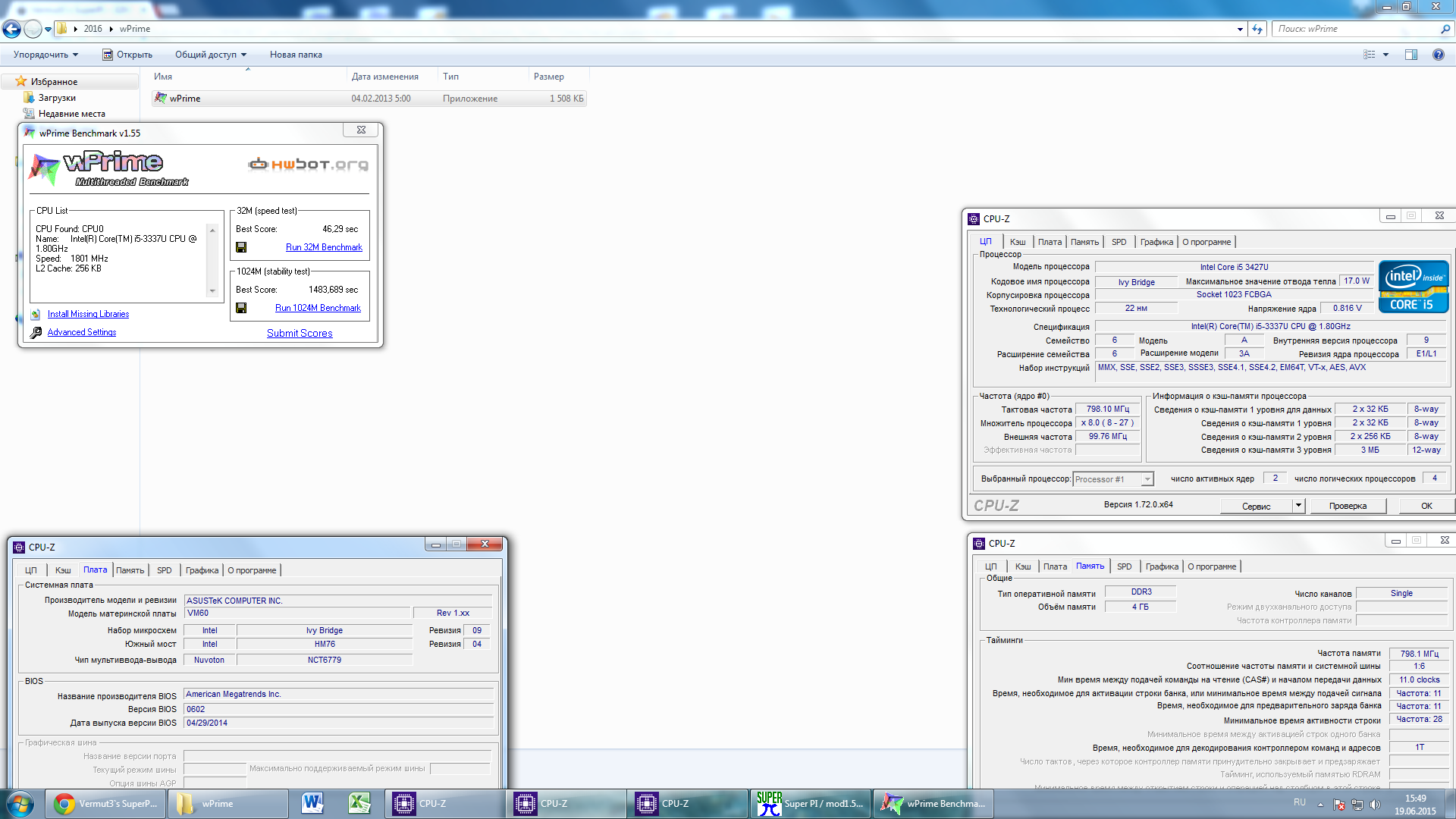Click the Install Missing Libraries icon
The height and width of the screenshot is (819, 1456).
click(36, 314)
